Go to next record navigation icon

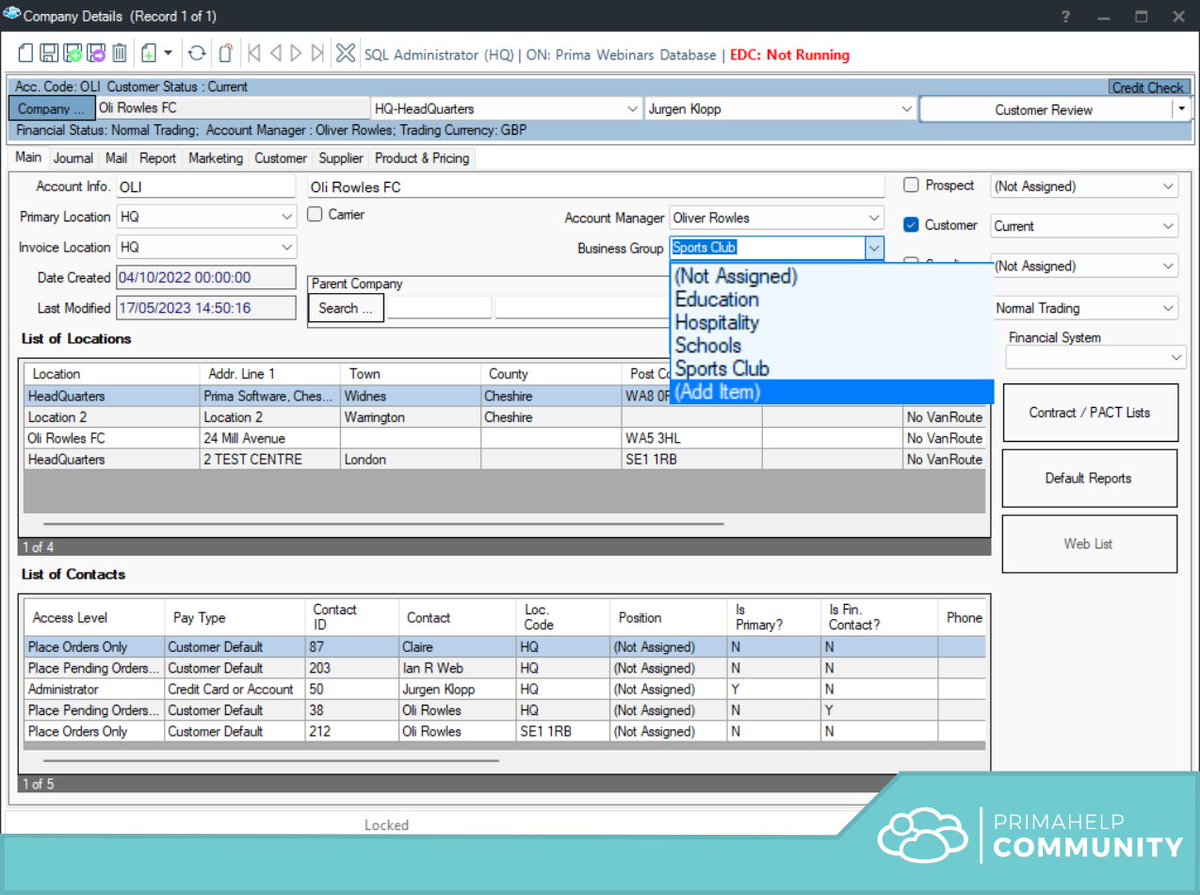(x=297, y=54)
